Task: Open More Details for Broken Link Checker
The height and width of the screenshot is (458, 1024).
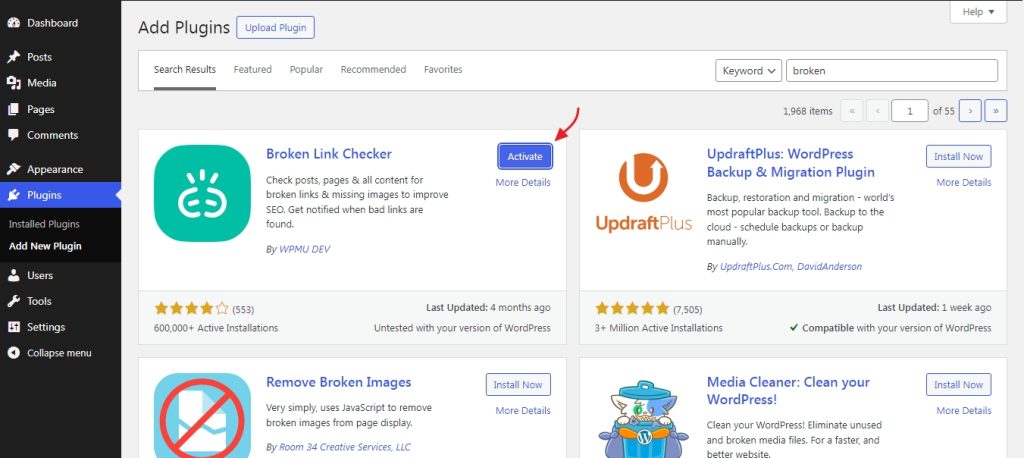Action: point(523,182)
